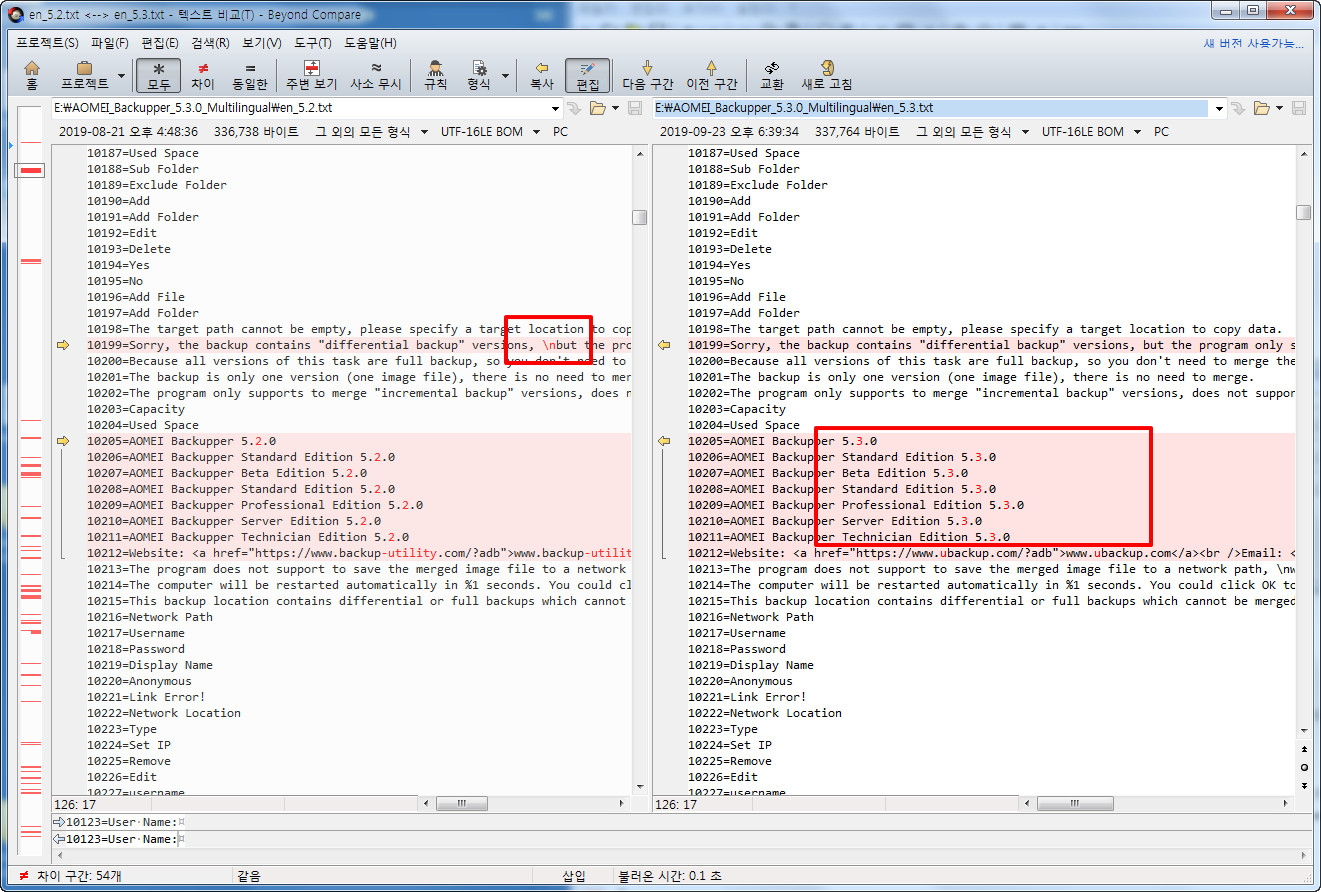Click the Copy (복사) toolbar button
Screen dimensions: 1321x892
[x=542, y=75]
